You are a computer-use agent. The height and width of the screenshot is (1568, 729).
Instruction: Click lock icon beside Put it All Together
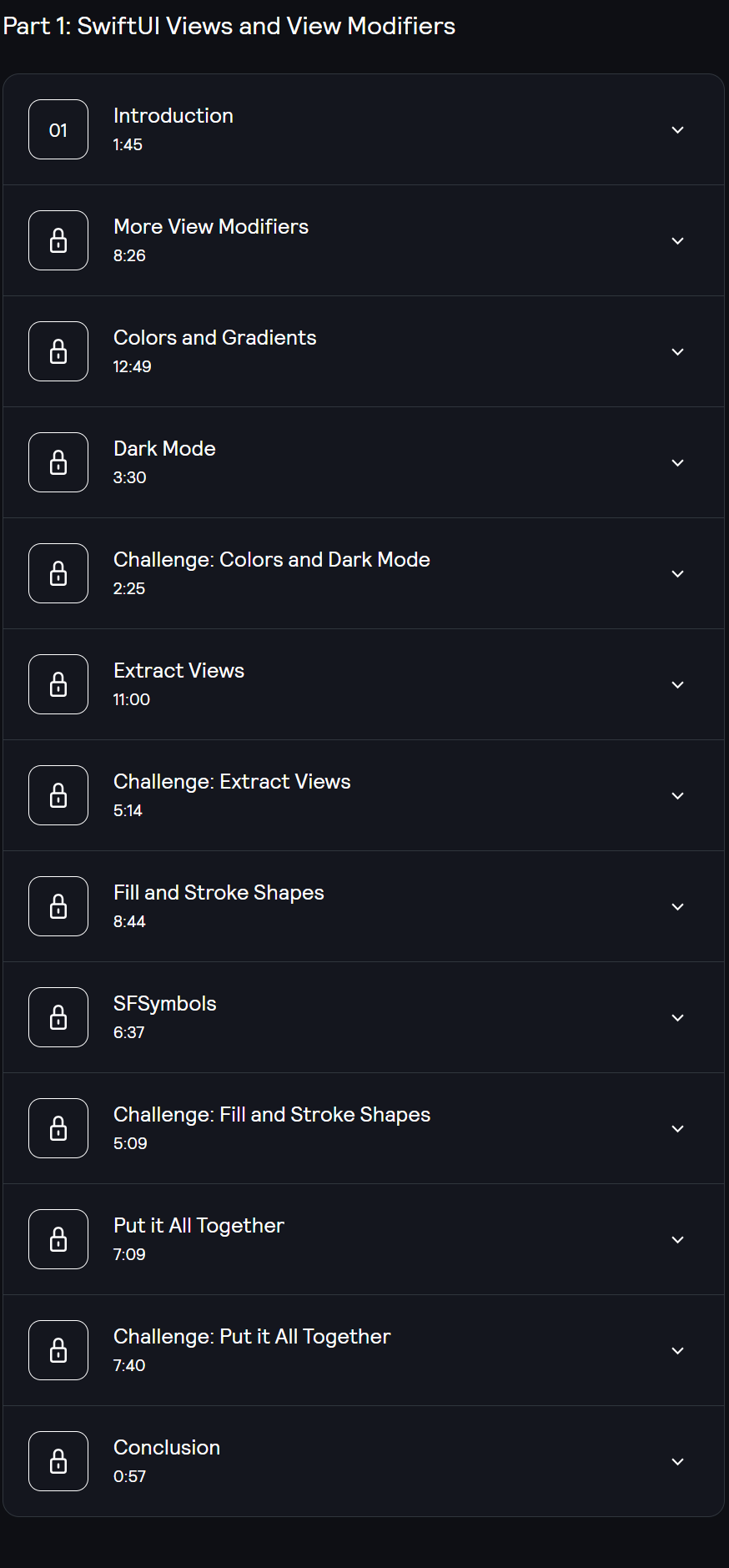point(58,1239)
